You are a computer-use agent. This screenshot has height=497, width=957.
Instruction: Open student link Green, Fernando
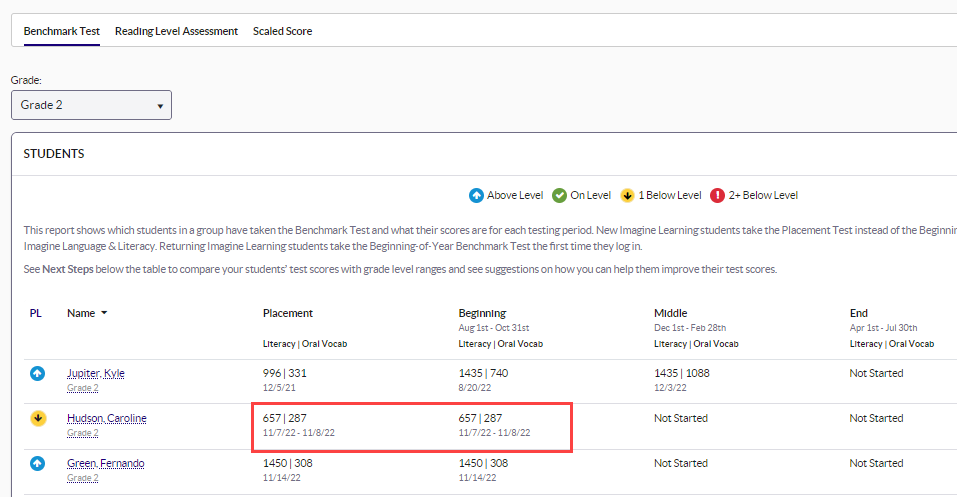(x=105, y=463)
